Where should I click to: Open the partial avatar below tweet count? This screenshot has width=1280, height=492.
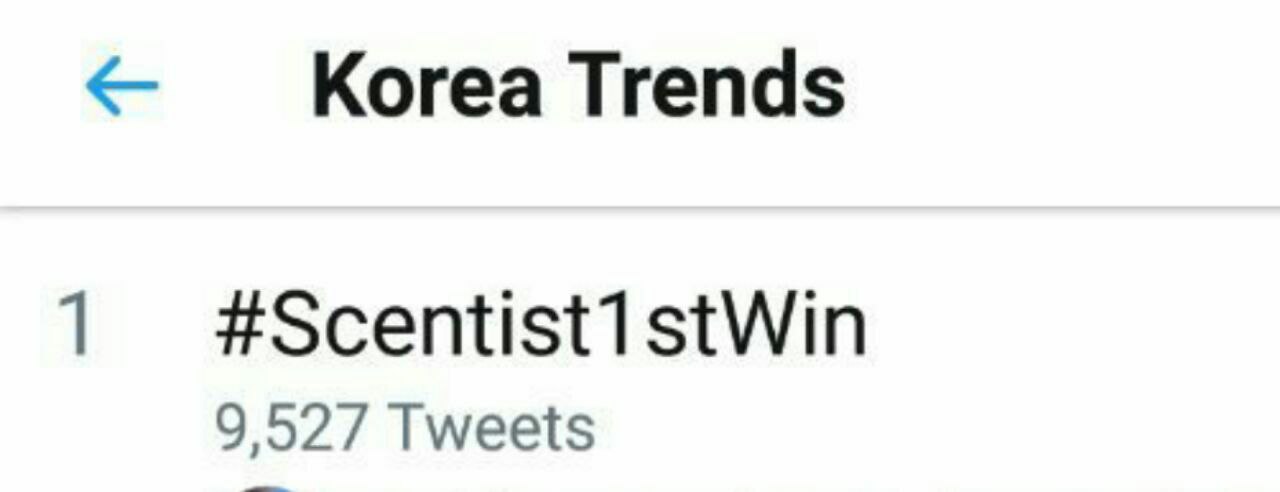pyautogui.click(x=270, y=488)
